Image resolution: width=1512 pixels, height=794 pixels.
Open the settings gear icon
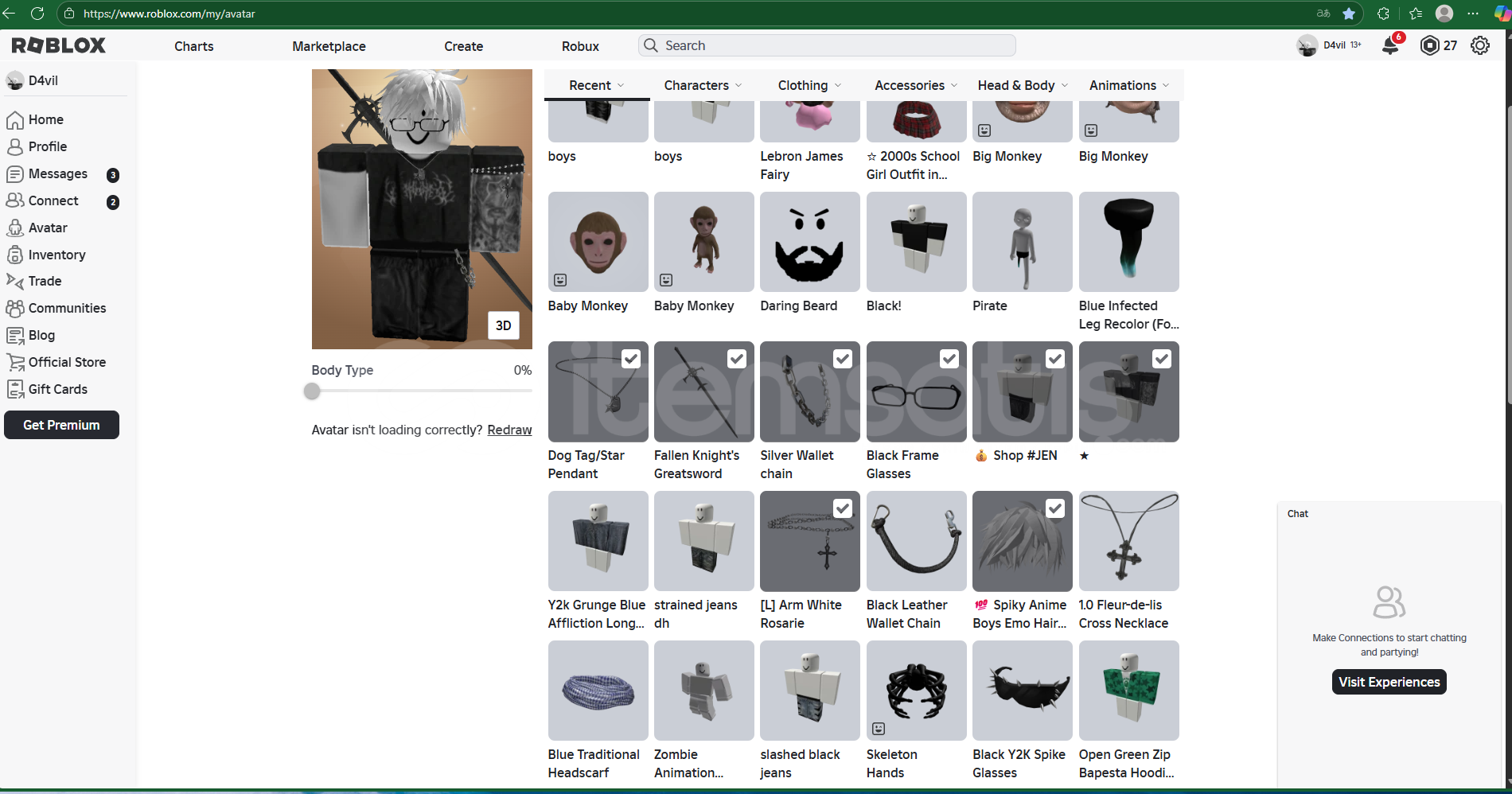(x=1480, y=45)
